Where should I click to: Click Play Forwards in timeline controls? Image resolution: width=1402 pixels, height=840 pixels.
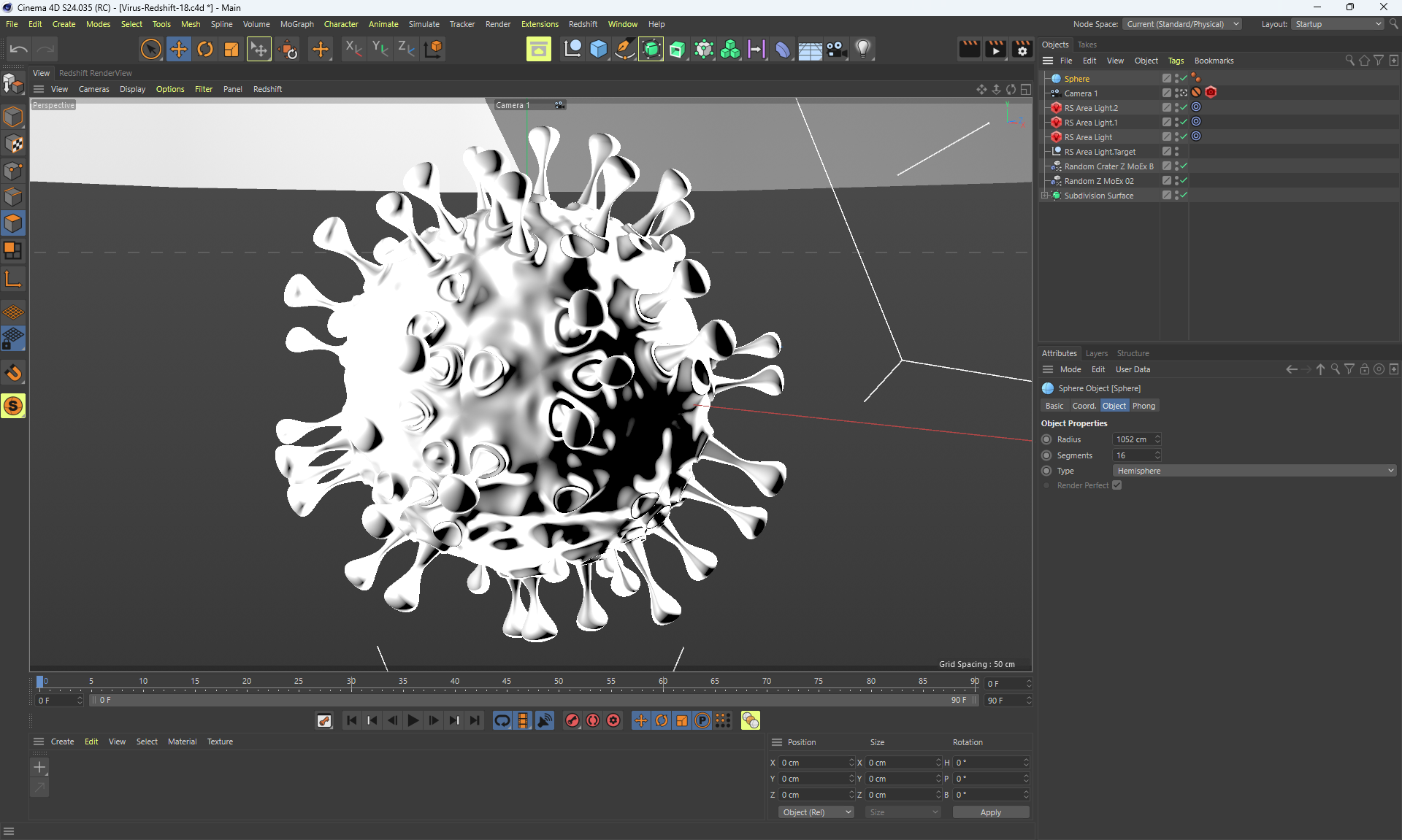tap(413, 720)
